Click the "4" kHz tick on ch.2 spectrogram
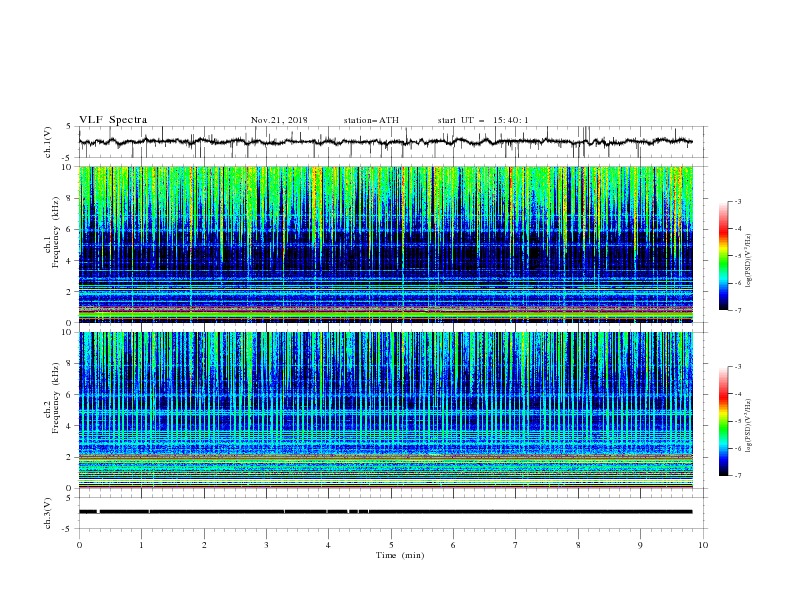 [x=71, y=426]
